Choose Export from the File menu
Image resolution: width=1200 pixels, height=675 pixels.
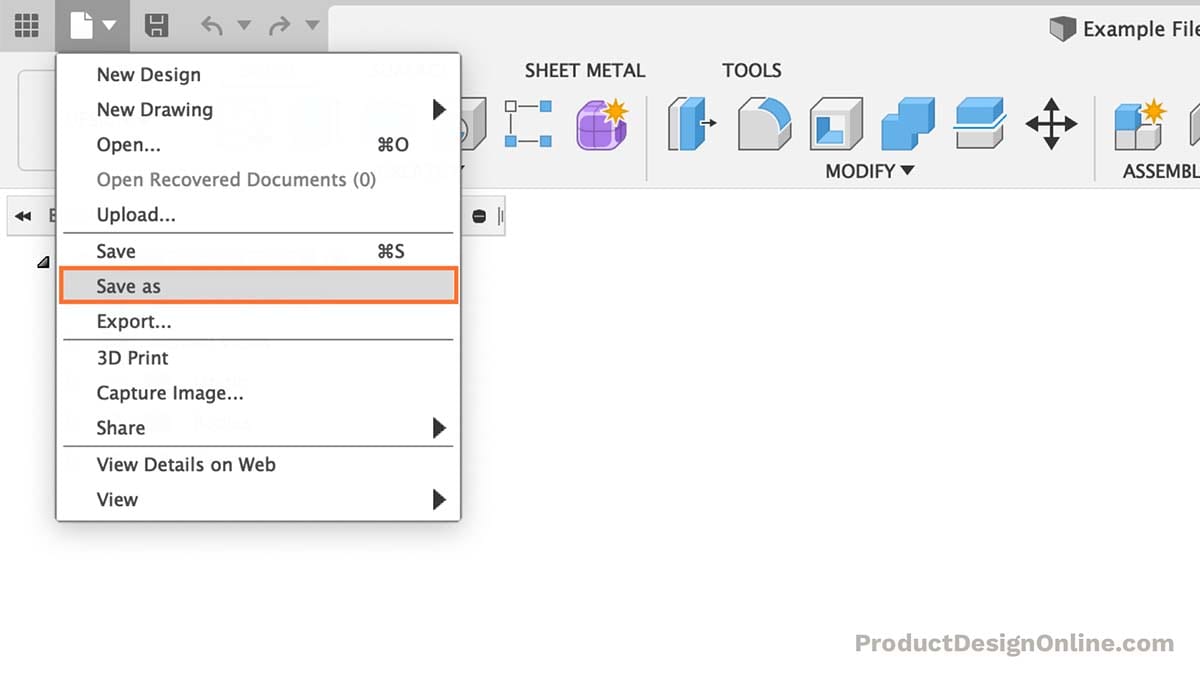click(134, 321)
